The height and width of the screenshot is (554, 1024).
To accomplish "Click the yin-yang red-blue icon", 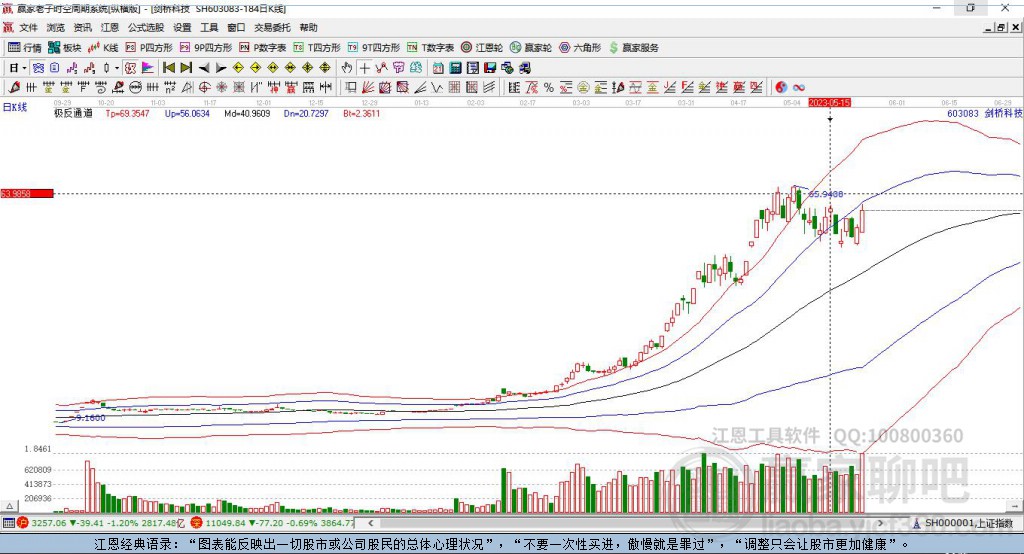I will point(781,88).
